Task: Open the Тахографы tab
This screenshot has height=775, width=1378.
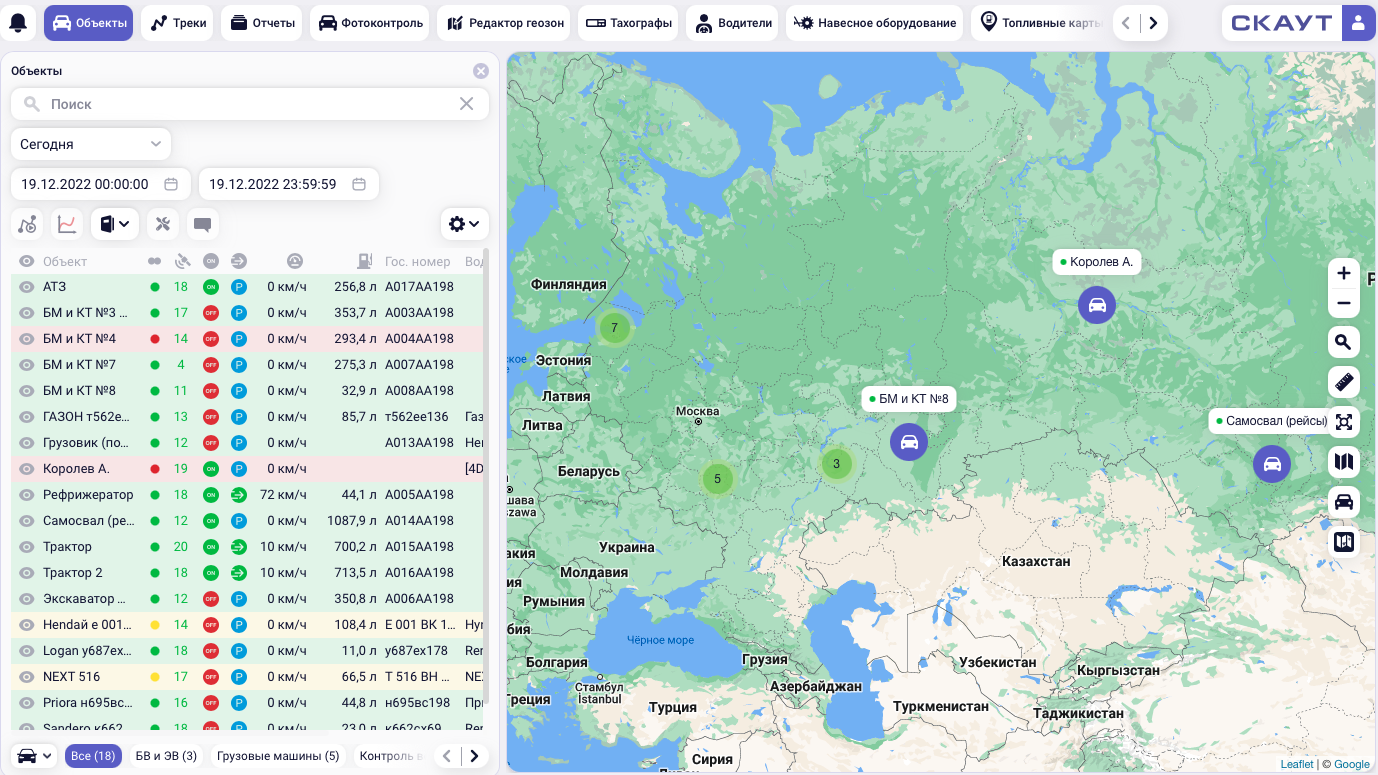Action: [629, 23]
